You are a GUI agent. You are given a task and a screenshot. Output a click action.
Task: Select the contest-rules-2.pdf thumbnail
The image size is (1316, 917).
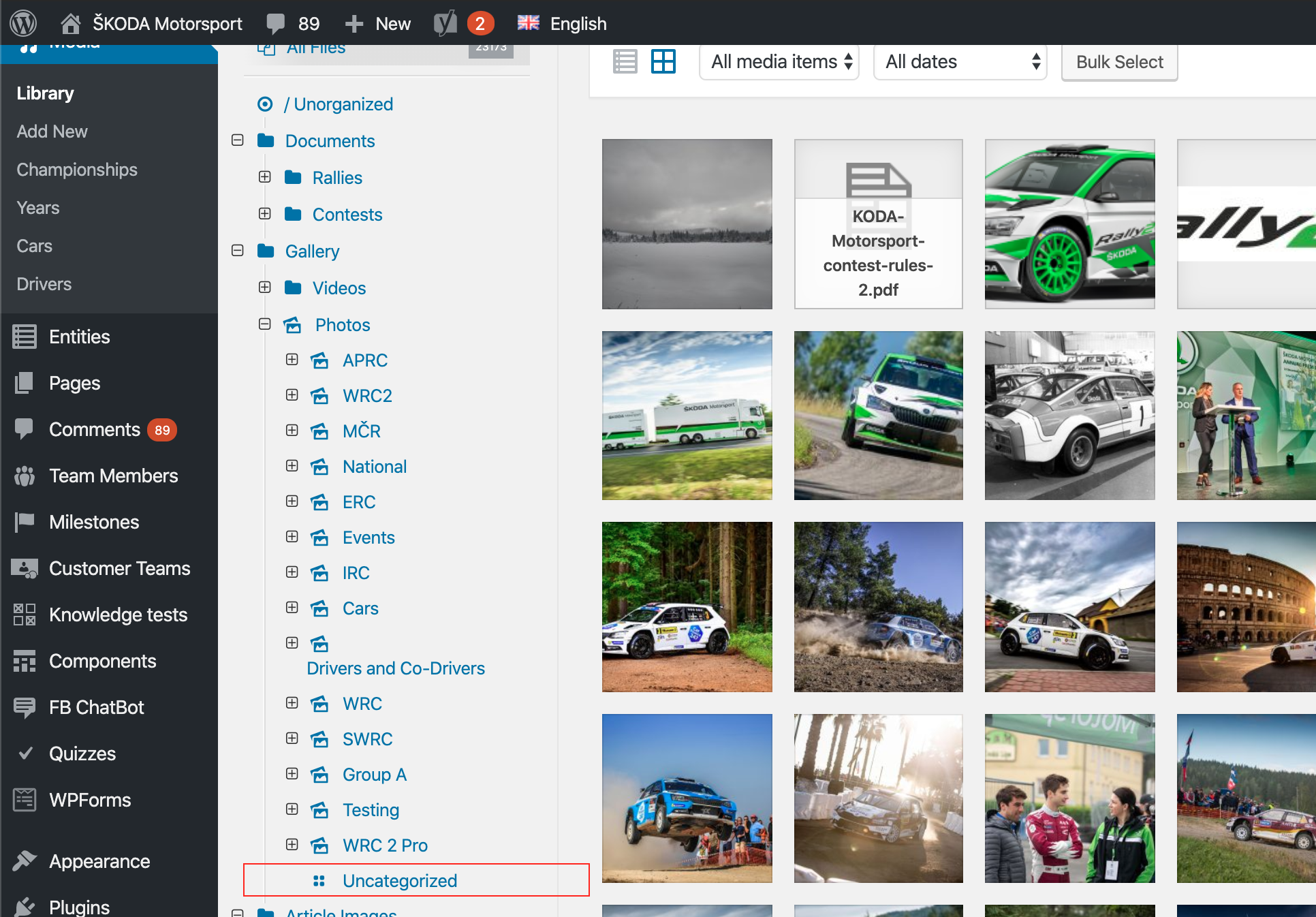[x=879, y=224]
